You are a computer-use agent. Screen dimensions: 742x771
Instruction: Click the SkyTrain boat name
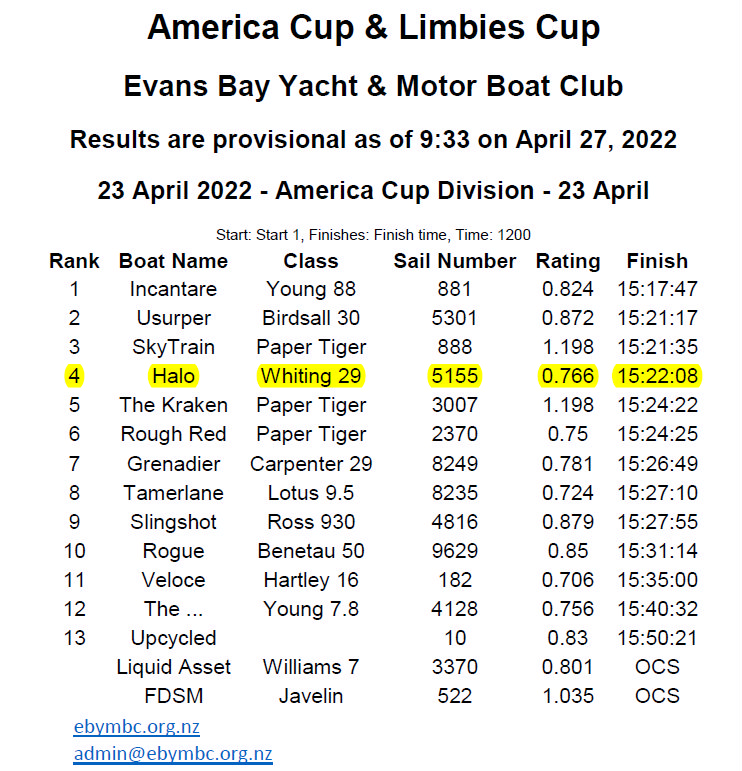(x=173, y=348)
